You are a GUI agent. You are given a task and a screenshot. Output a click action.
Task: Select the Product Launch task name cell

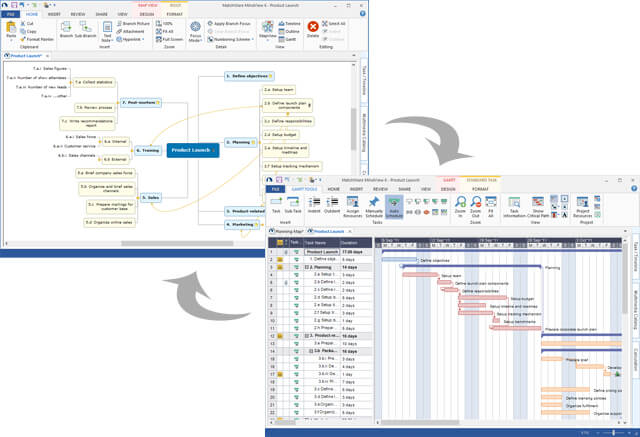pos(322,252)
